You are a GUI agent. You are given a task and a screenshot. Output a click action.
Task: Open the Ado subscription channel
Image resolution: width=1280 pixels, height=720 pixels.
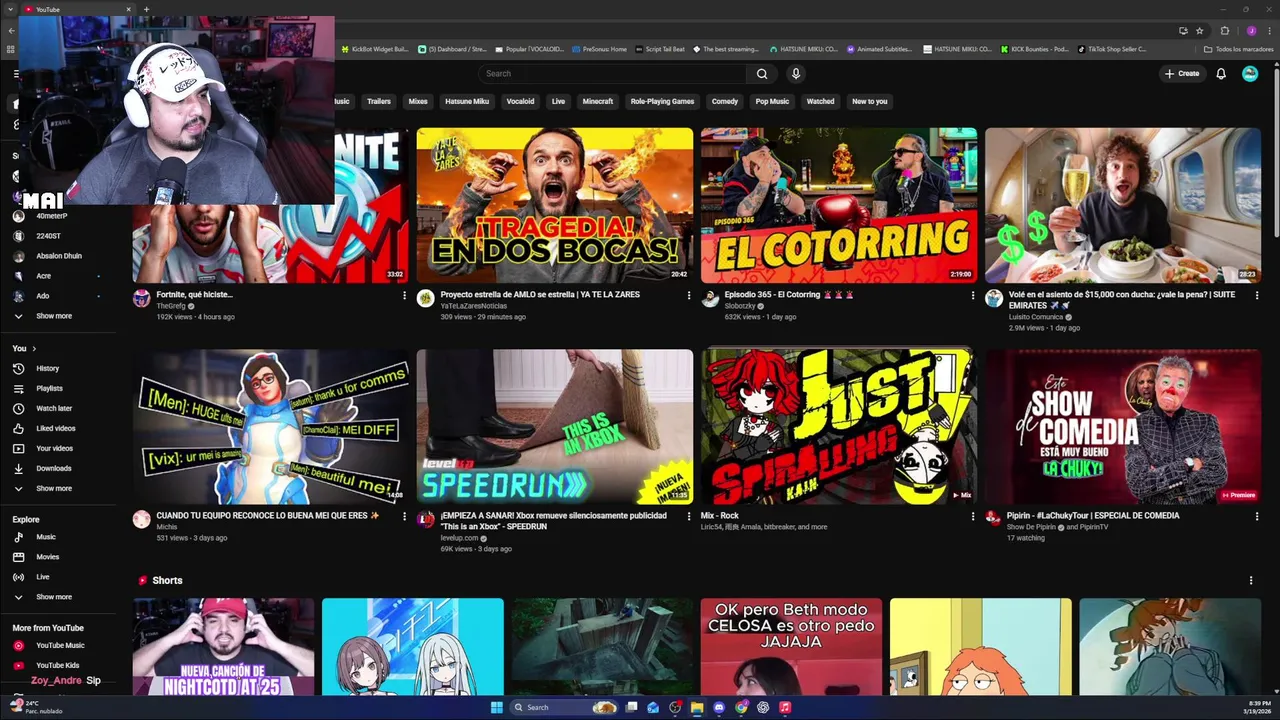[x=43, y=296]
